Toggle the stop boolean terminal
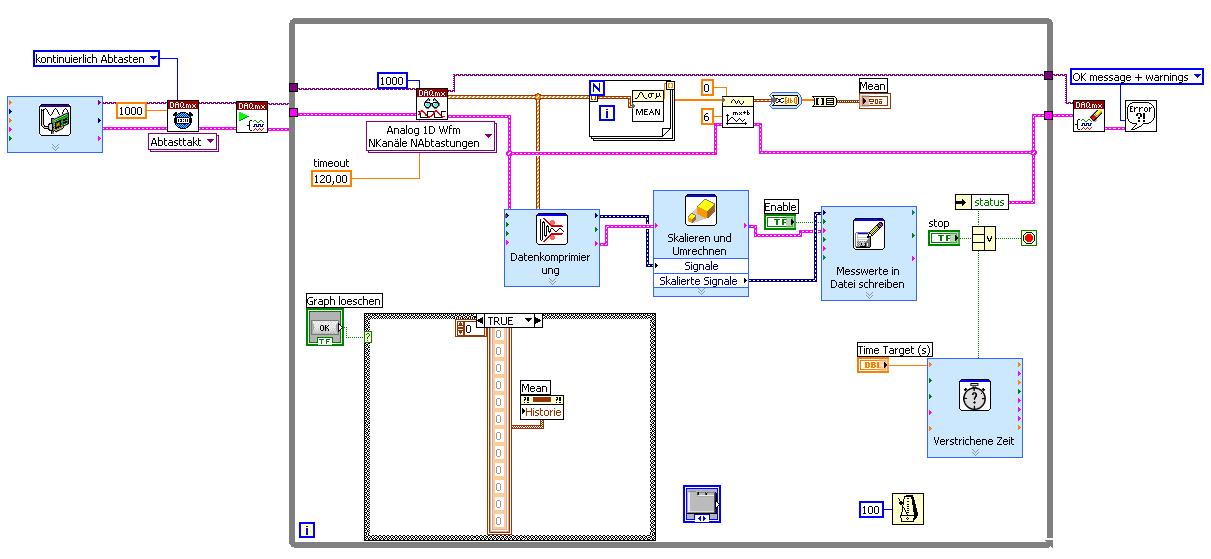 pos(945,238)
